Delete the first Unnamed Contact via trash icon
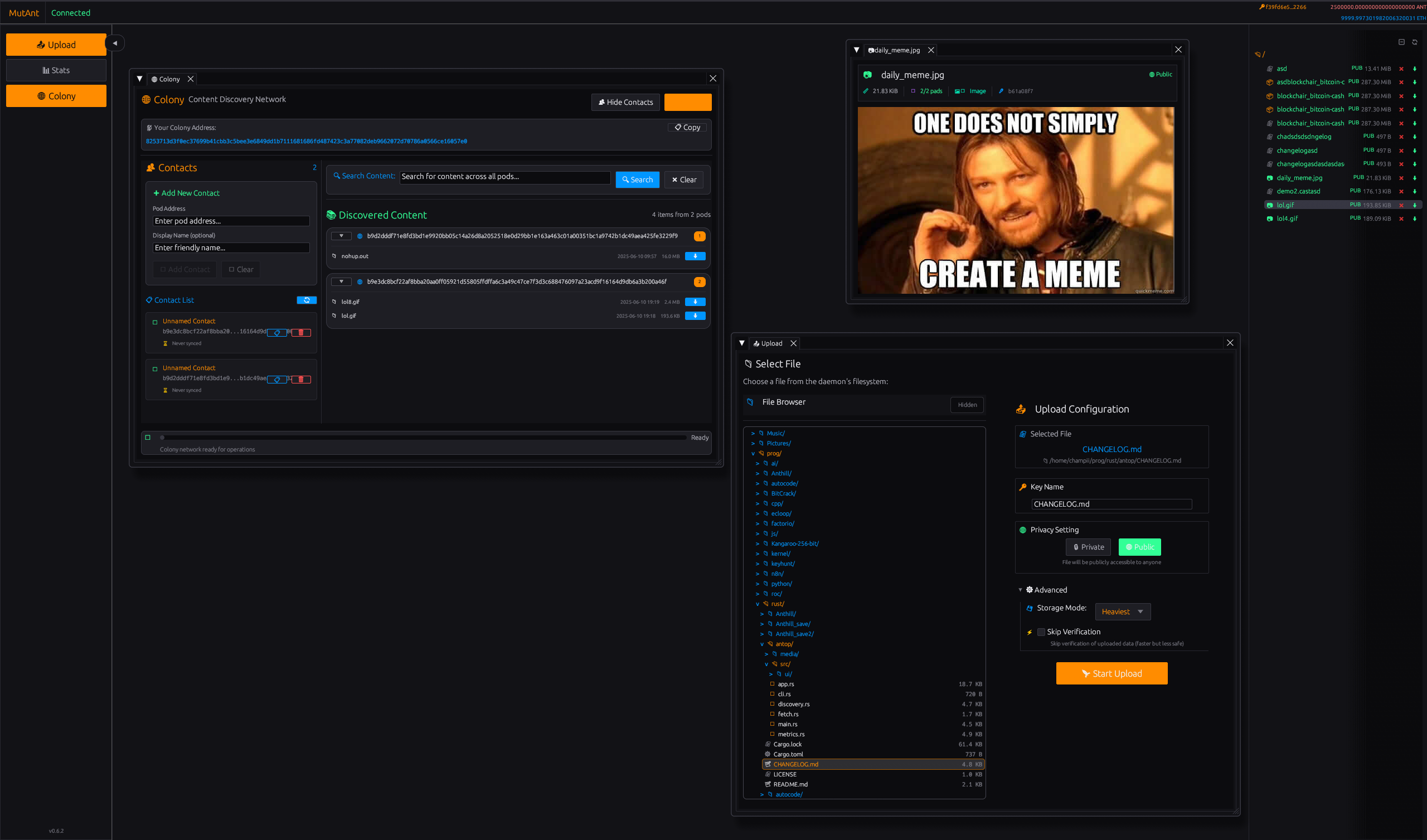 pyautogui.click(x=301, y=332)
